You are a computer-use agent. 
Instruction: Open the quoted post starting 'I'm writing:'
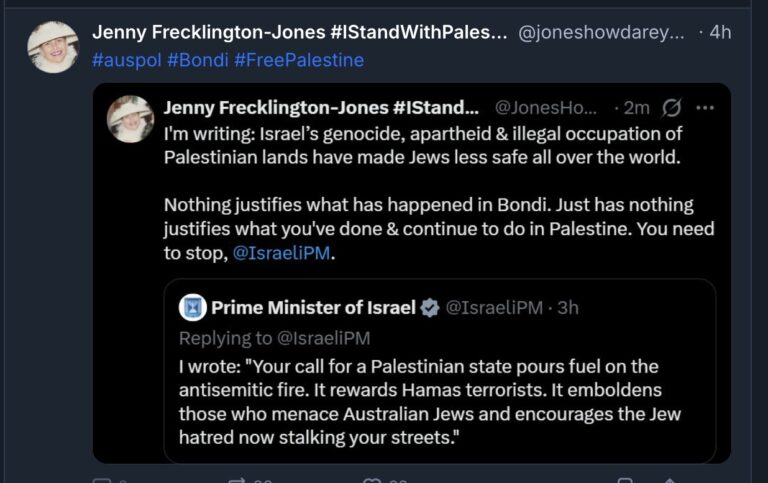click(440, 180)
